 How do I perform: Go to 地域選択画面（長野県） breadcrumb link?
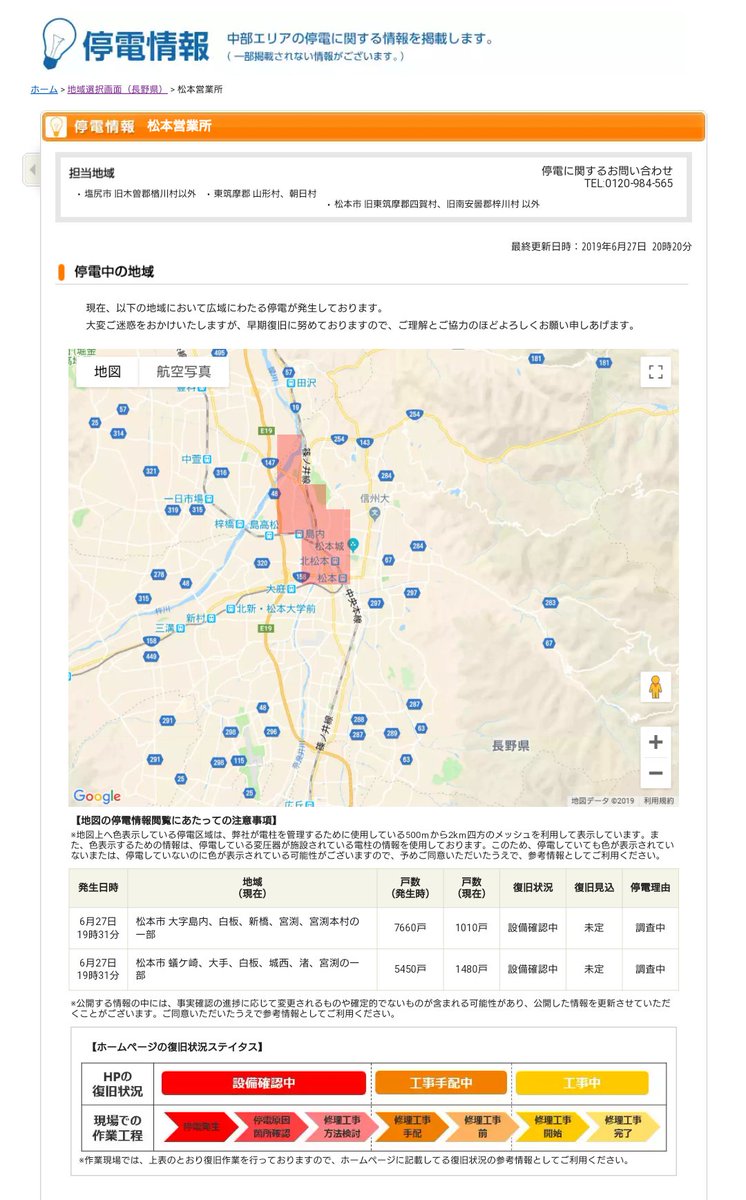pyautogui.click(x=117, y=90)
